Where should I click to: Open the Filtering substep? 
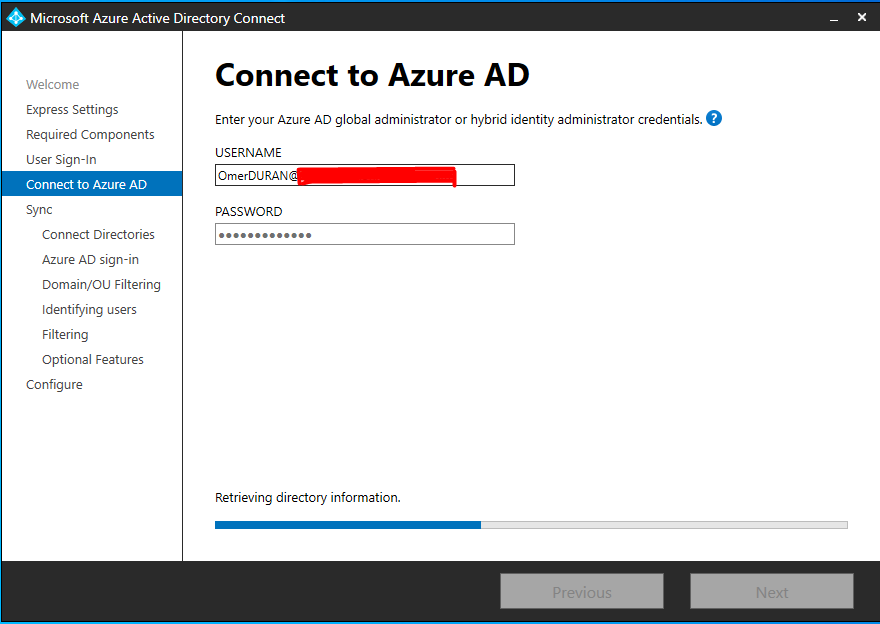[65, 334]
